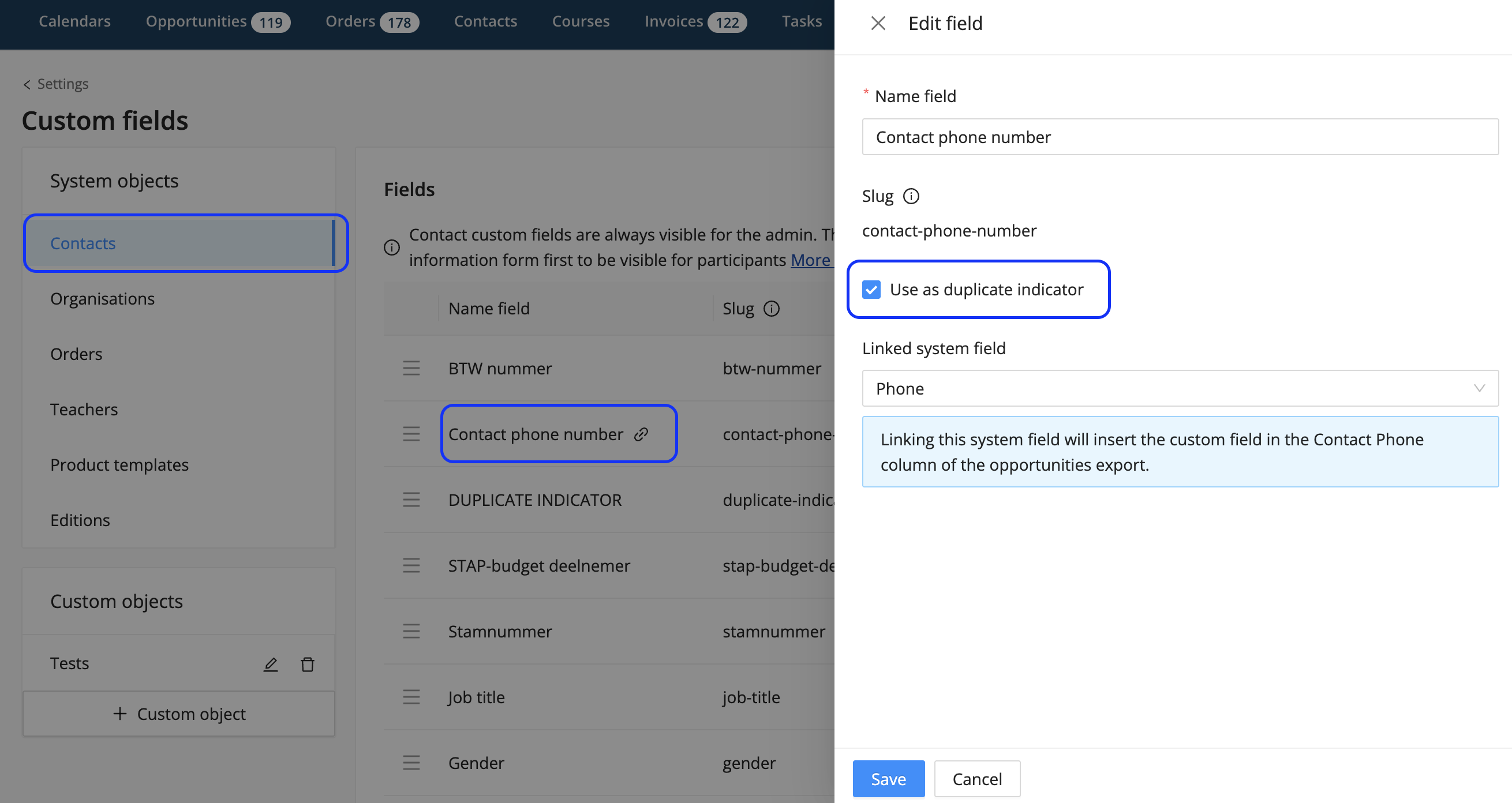Select Editions under System objects
This screenshot has height=803, width=1512.
pos(178,520)
